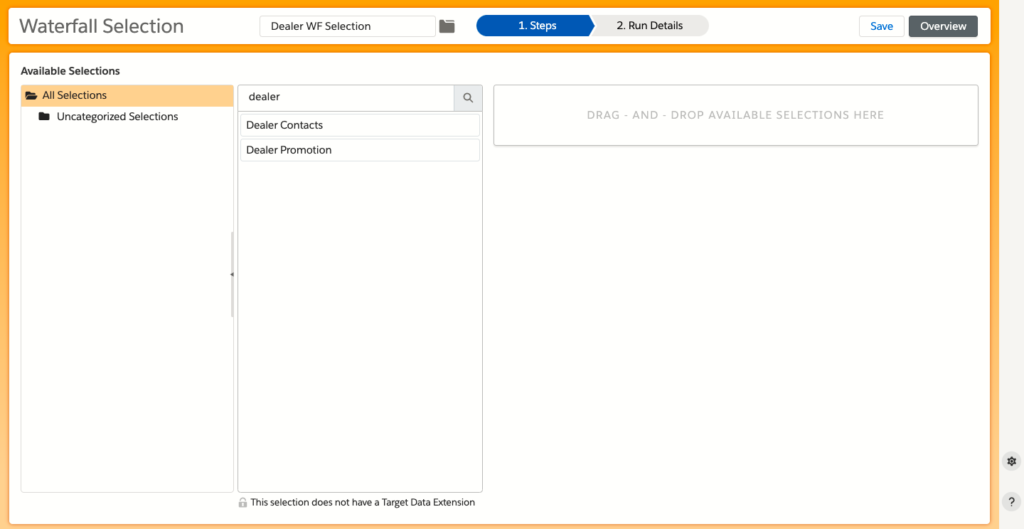Click the magnifying glass search button

coord(468,98)
